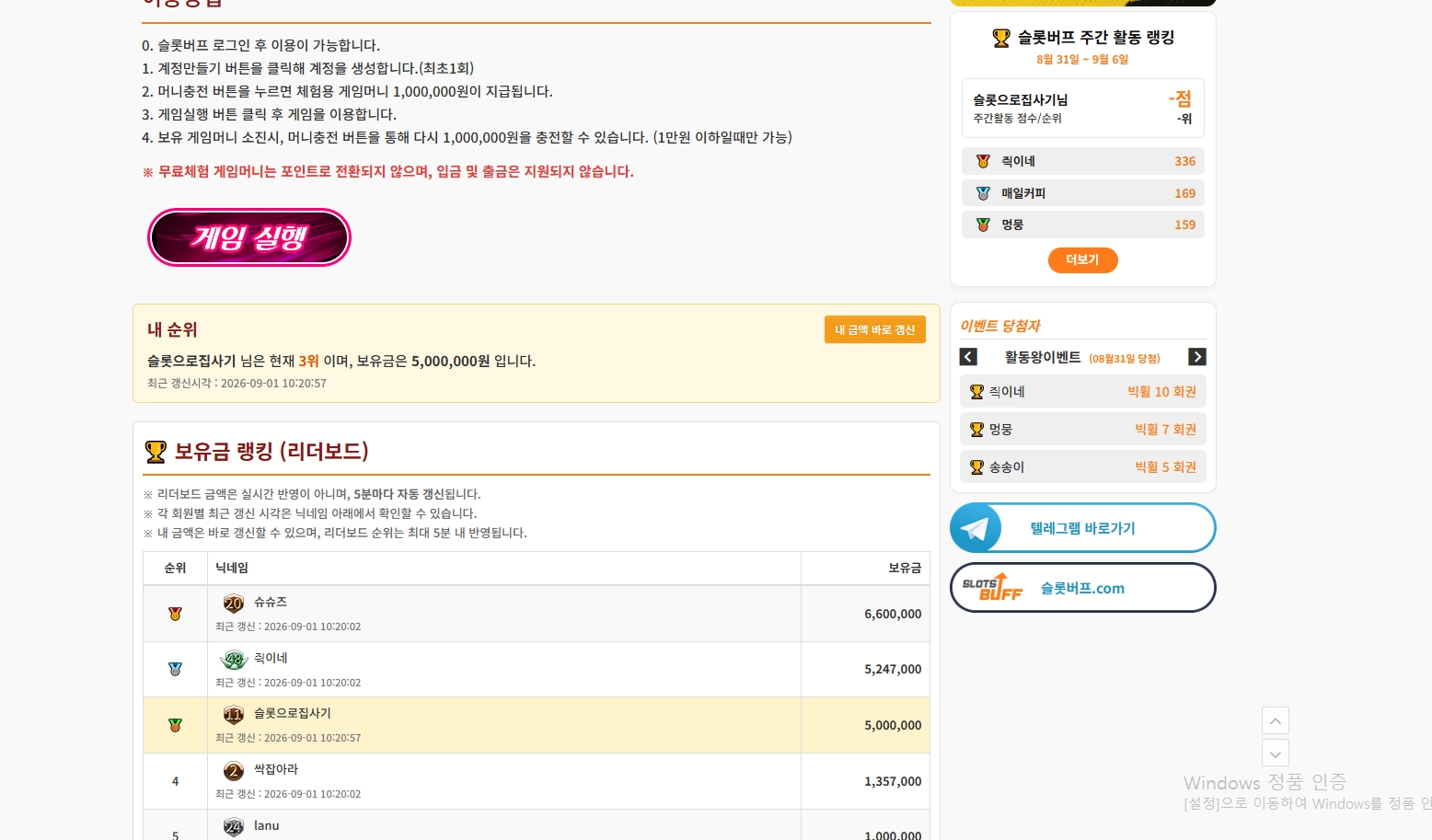Go to next event winners list

coord(1196,357)
